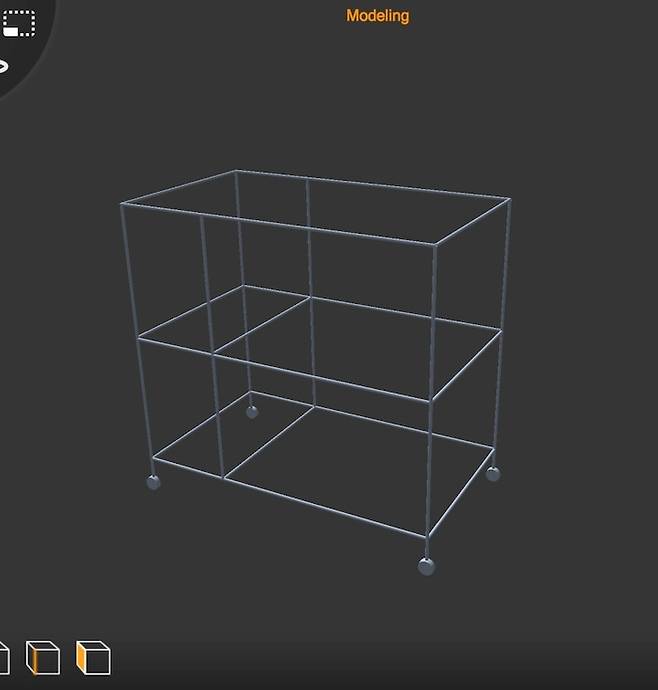Click the partially visible cube icon at bottom-left edge
The height and width of the screenshot is (690, 658).
pyautogui.click(x=3, y=658)
